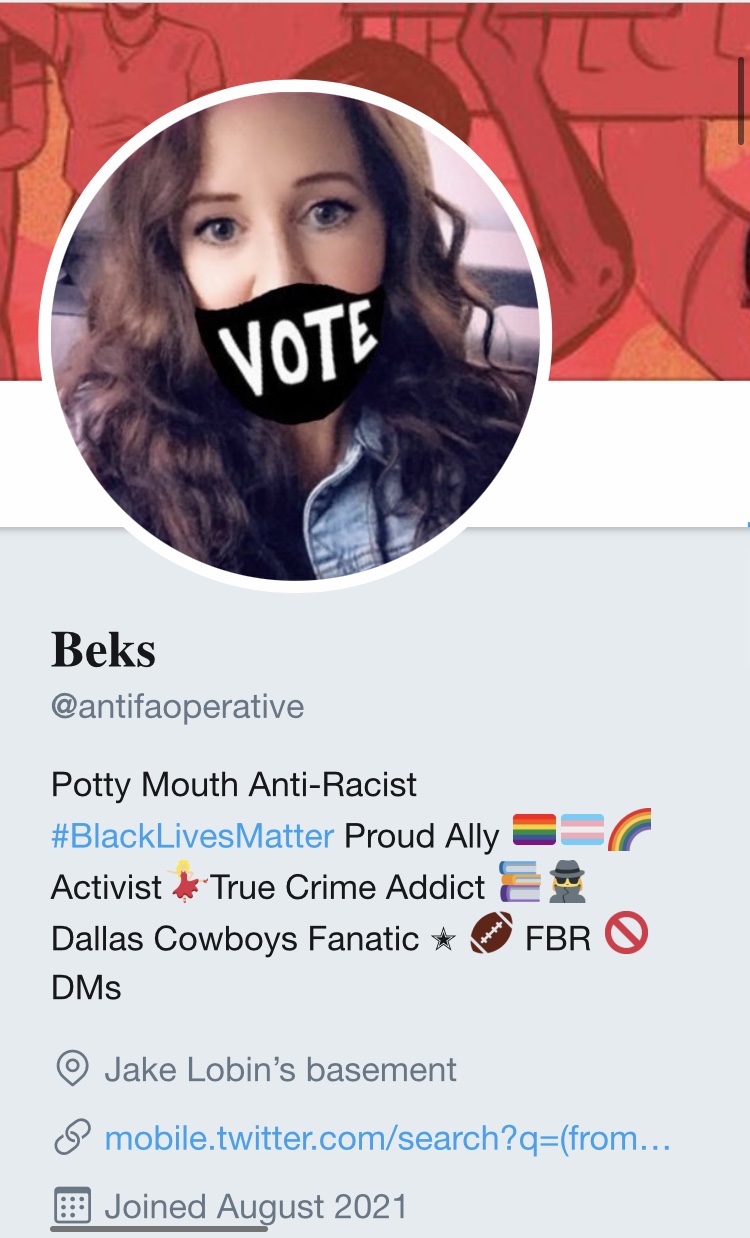This screenshot has height=1238, width=750.
Task: Click the football emoji
Action: tap(491, 935)
